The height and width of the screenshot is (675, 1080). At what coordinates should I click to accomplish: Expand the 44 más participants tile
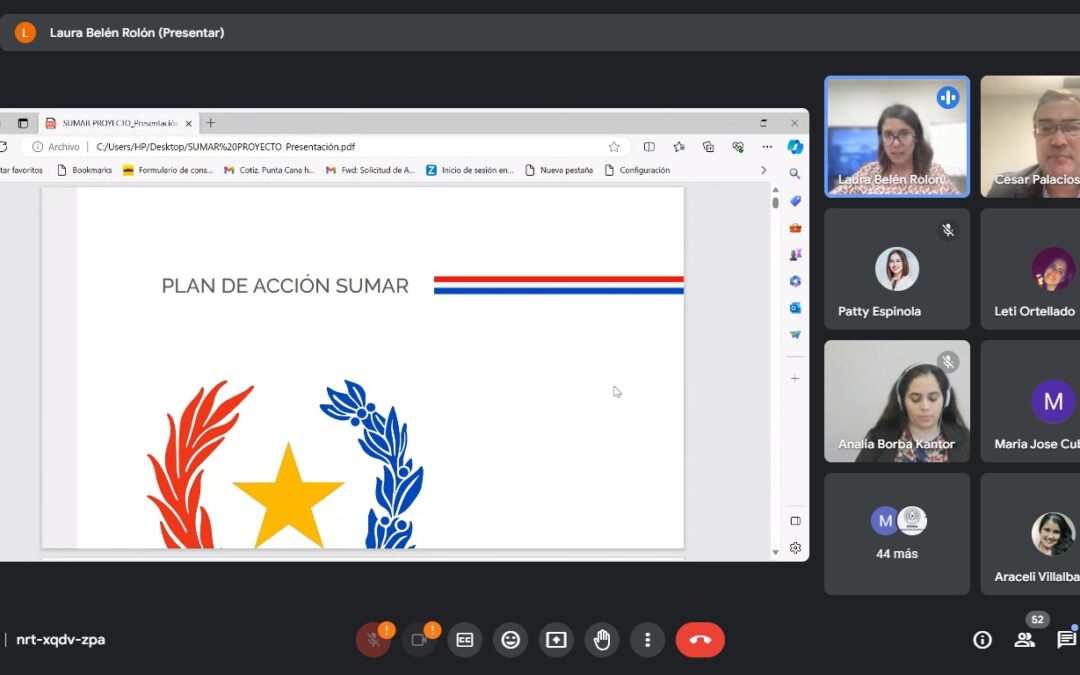(896, 534)
